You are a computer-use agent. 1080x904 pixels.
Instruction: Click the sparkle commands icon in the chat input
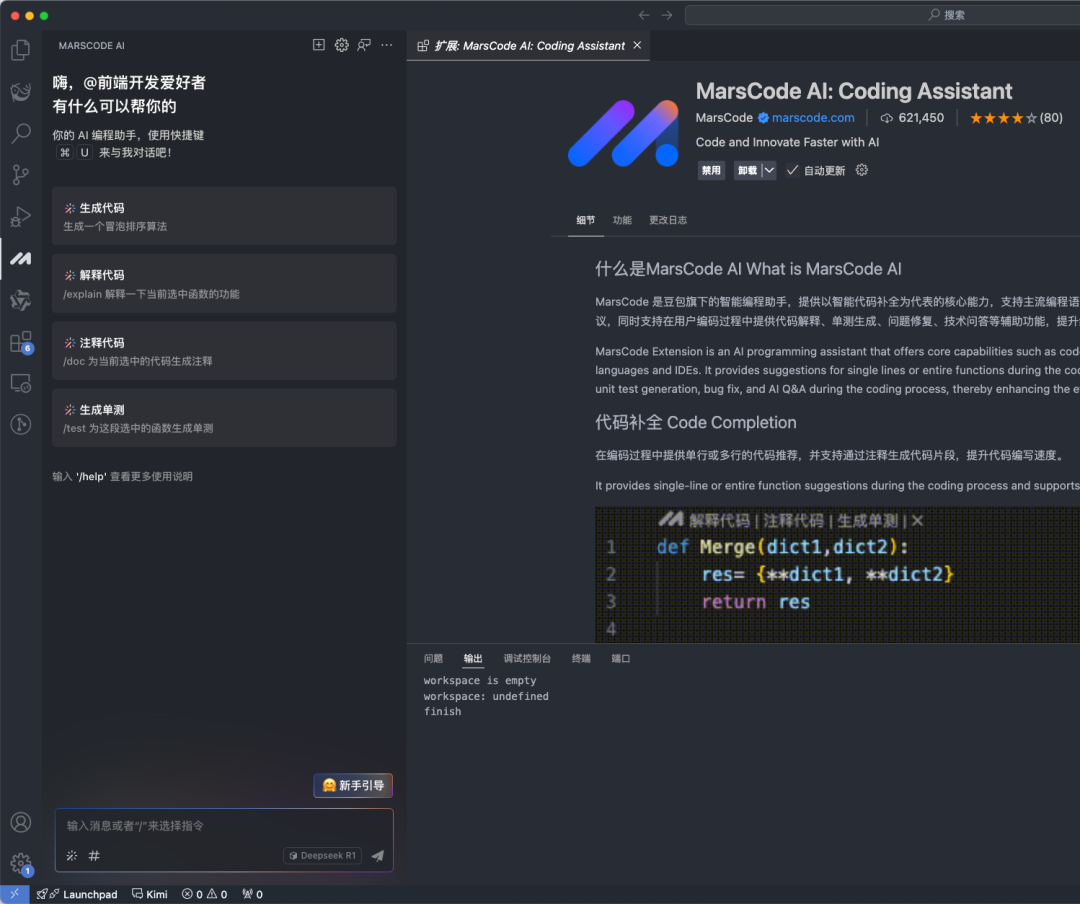[x=72, y=856]
